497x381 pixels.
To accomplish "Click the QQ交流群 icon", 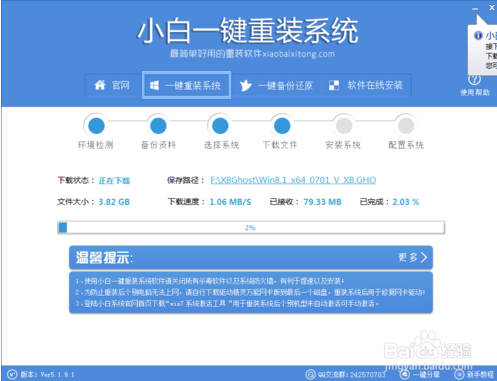I will click(x=310, y=374).
